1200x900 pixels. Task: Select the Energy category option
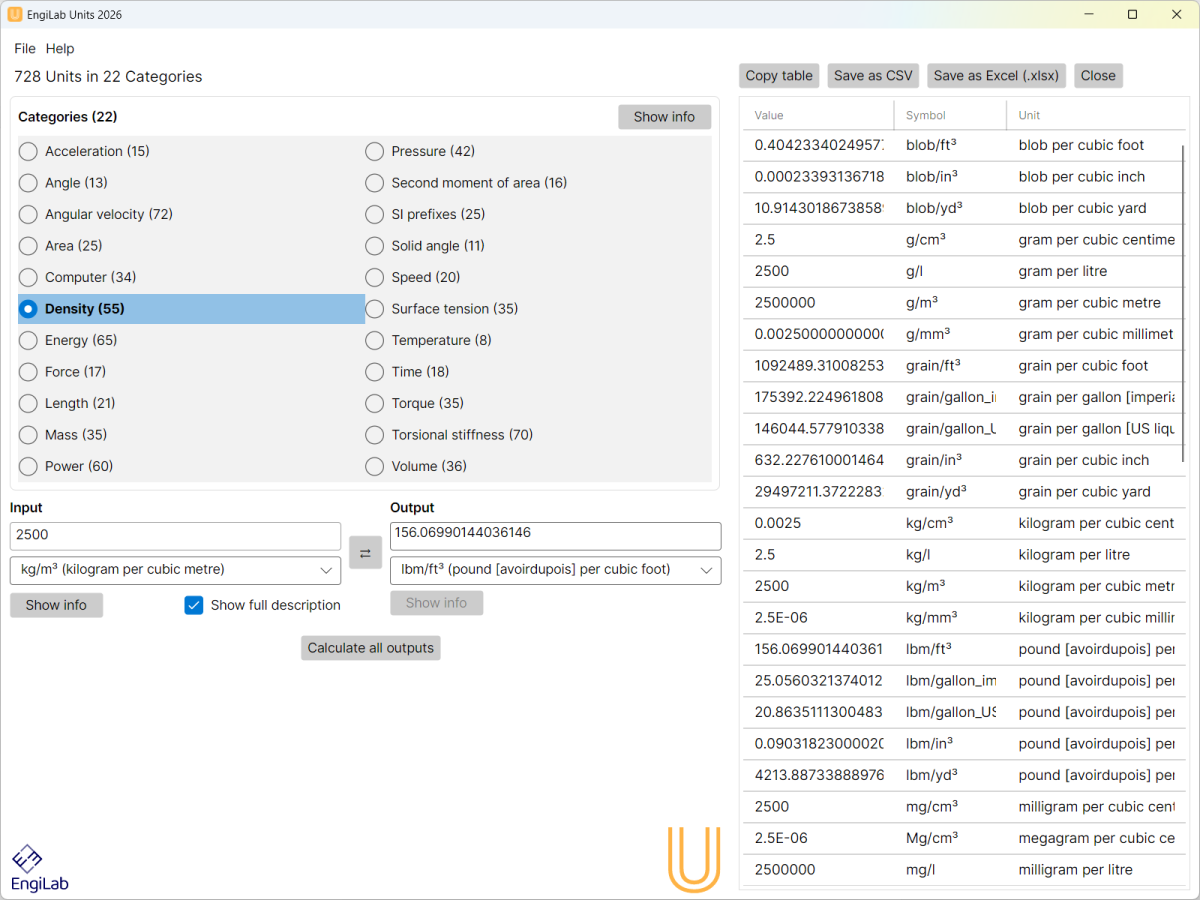29,340
